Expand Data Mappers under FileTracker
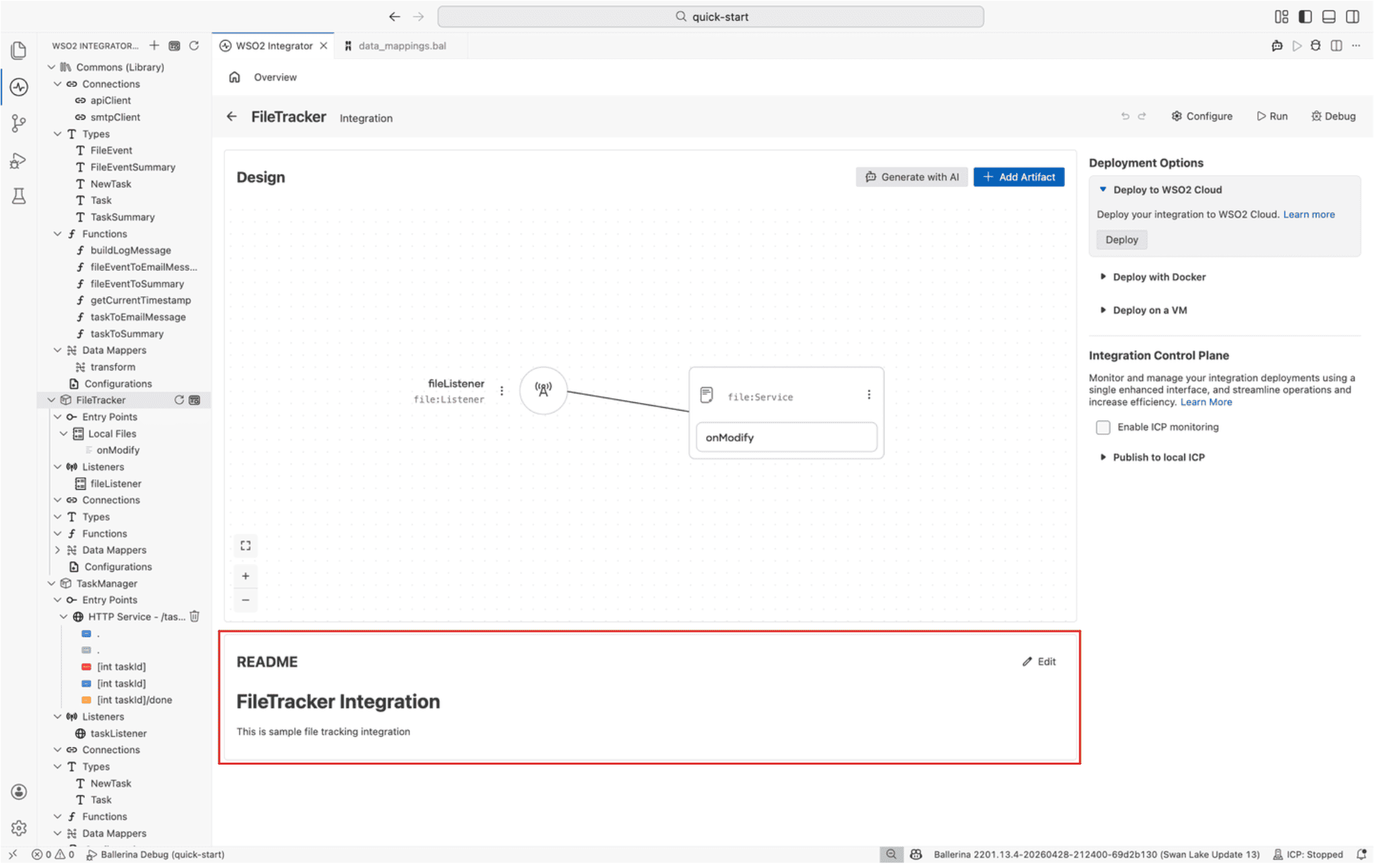The height and width of the screenshot is (868, 1375). click(57, 550)
